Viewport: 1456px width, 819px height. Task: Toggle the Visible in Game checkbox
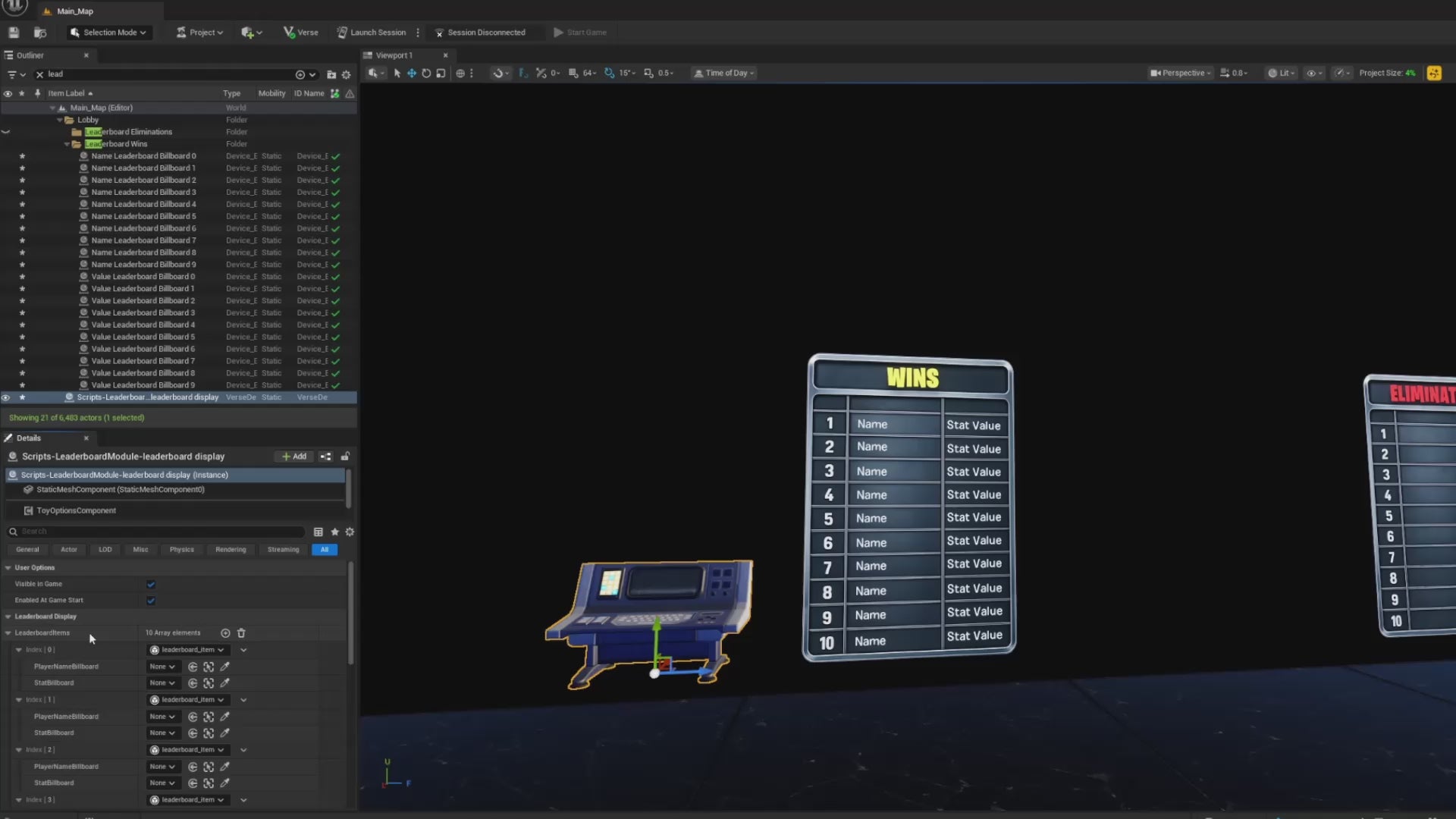click(x=151, y=584)
